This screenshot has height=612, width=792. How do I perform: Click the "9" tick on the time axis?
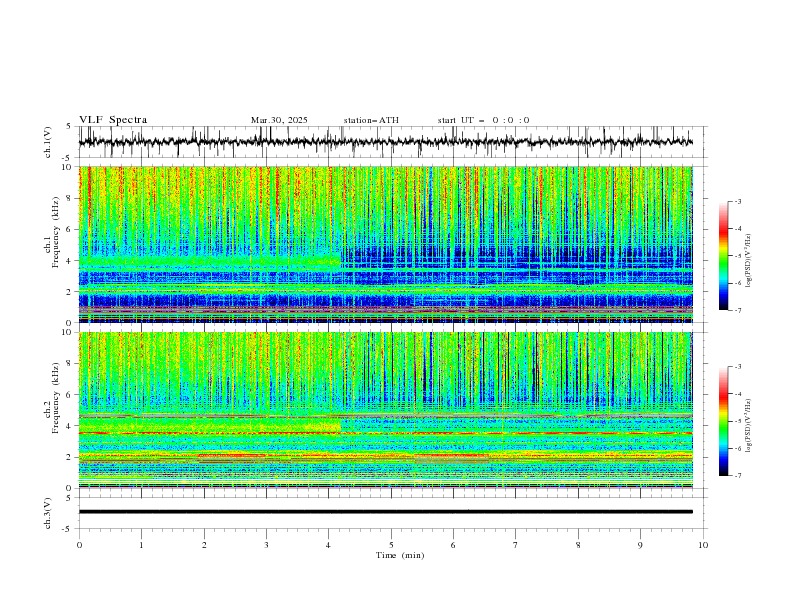(640, 545)
